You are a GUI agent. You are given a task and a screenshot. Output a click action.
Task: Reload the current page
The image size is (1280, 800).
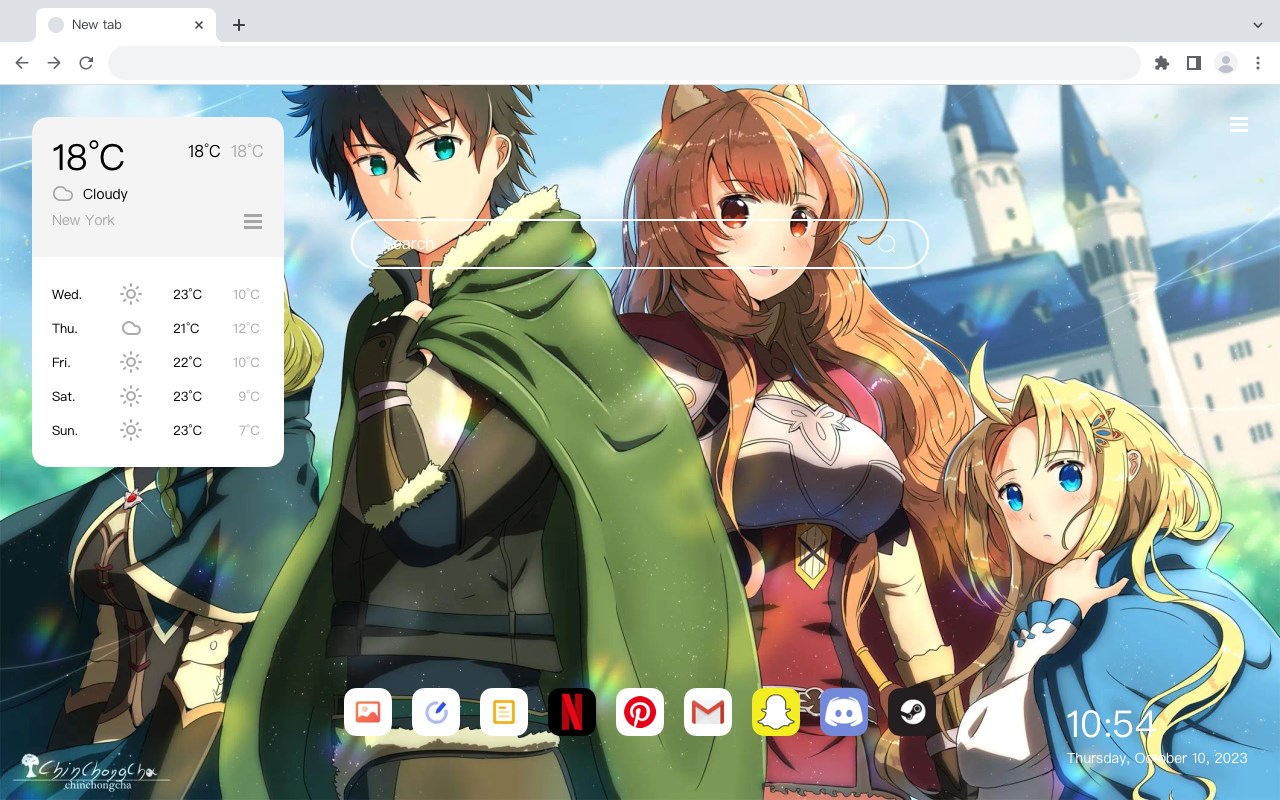[86, 63]
